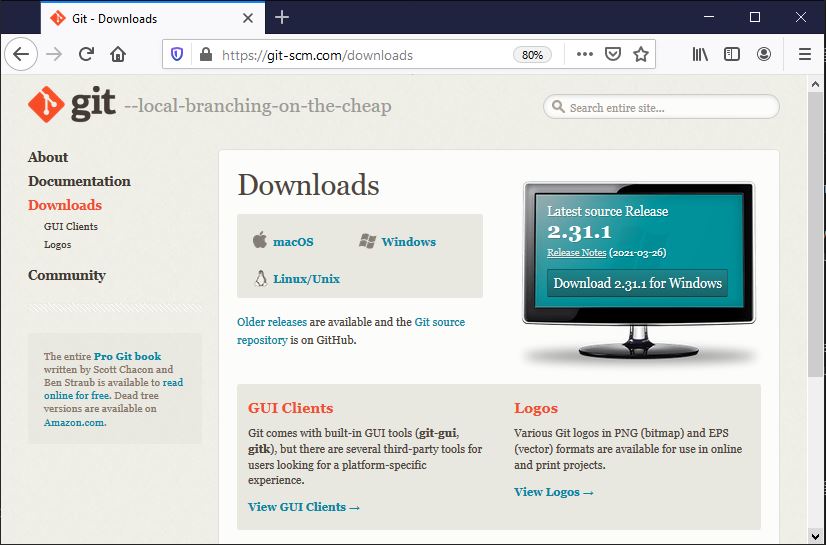Open GUI Clients sidebar sublink
826x545 pixels.
71,226
